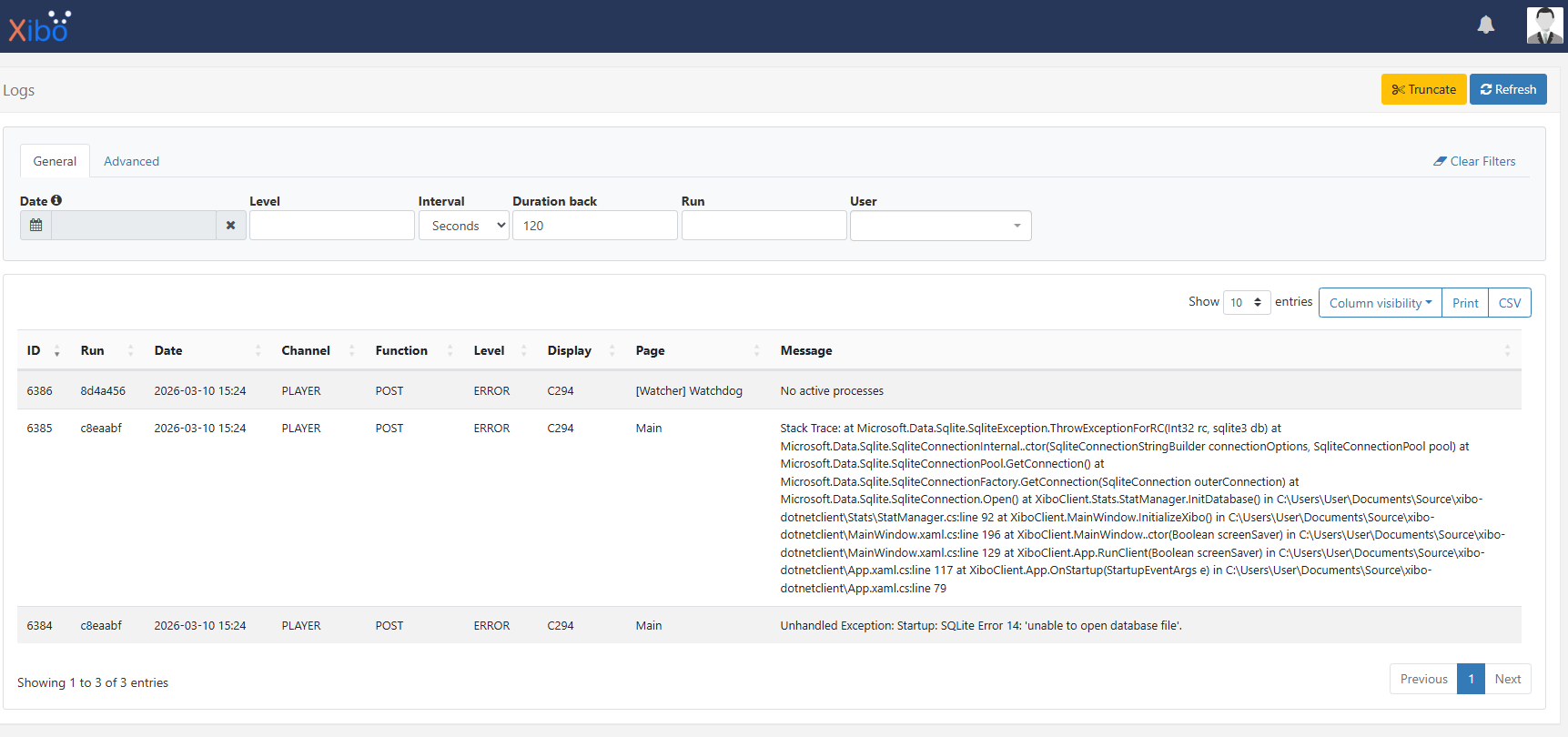Click the calendar icon for Date
Image resolution: width=1568 pixels, height=737 pixels.
[x=36, y=226]
